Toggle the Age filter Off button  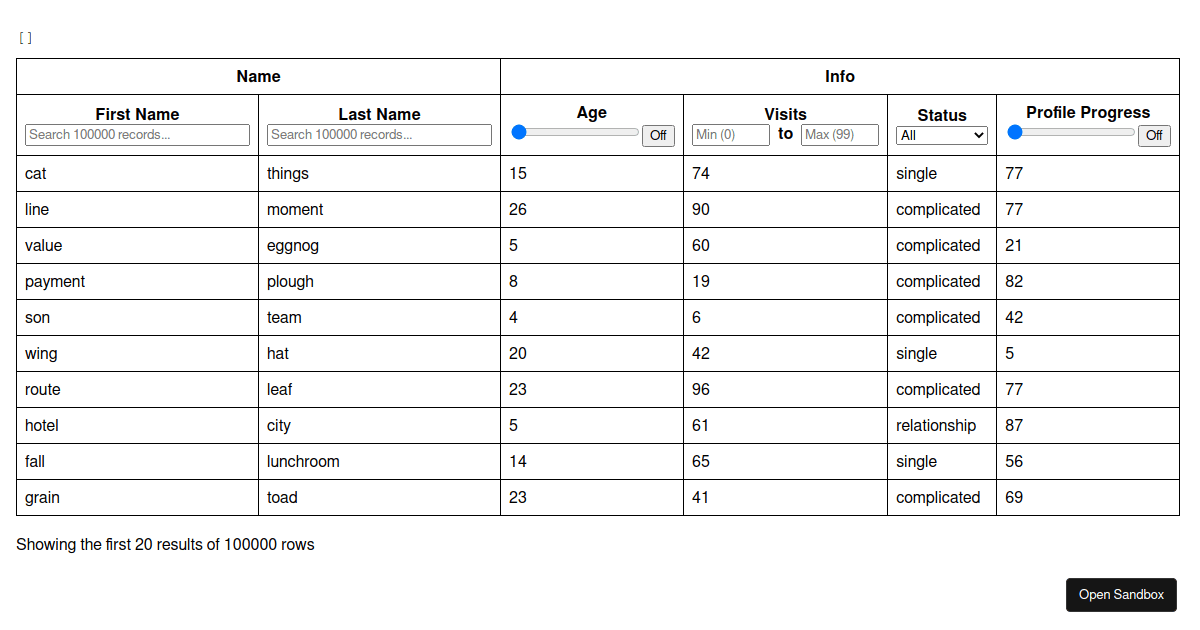(658, 136)
